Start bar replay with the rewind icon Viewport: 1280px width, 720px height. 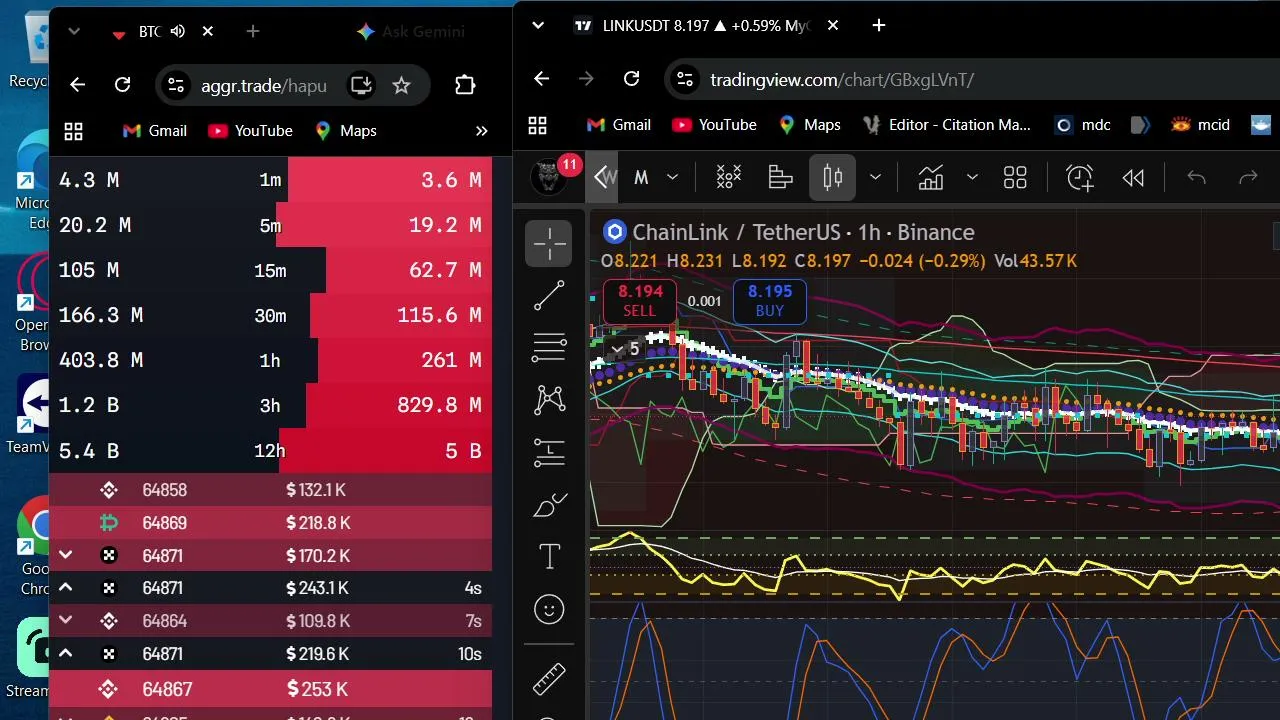1133,178
